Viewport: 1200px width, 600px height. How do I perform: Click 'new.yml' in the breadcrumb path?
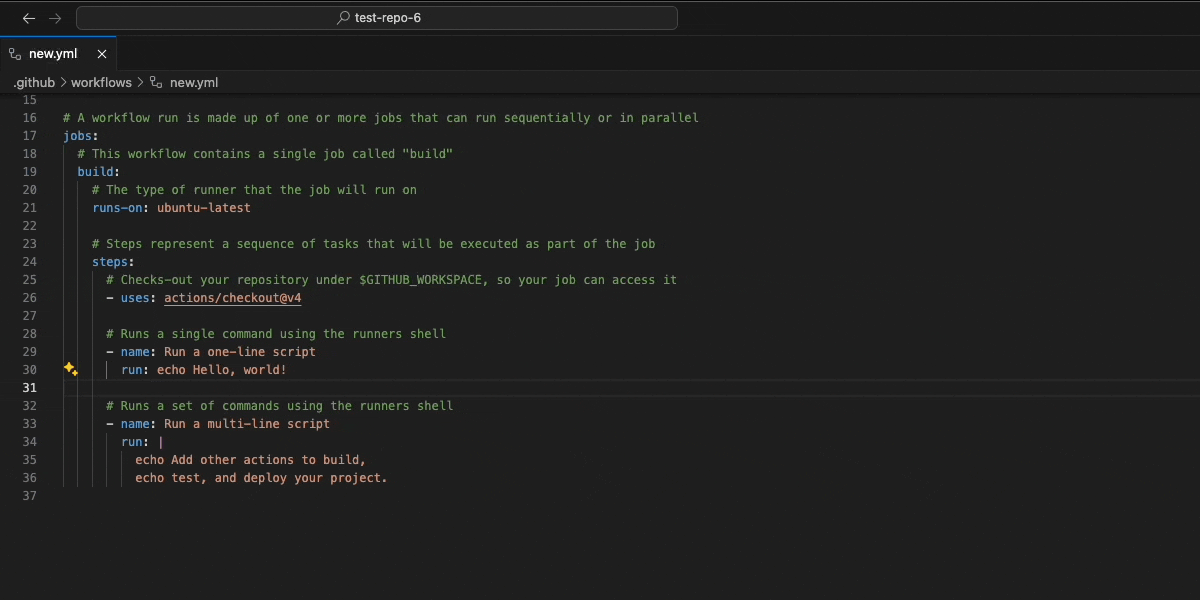(x=193, y=82)
